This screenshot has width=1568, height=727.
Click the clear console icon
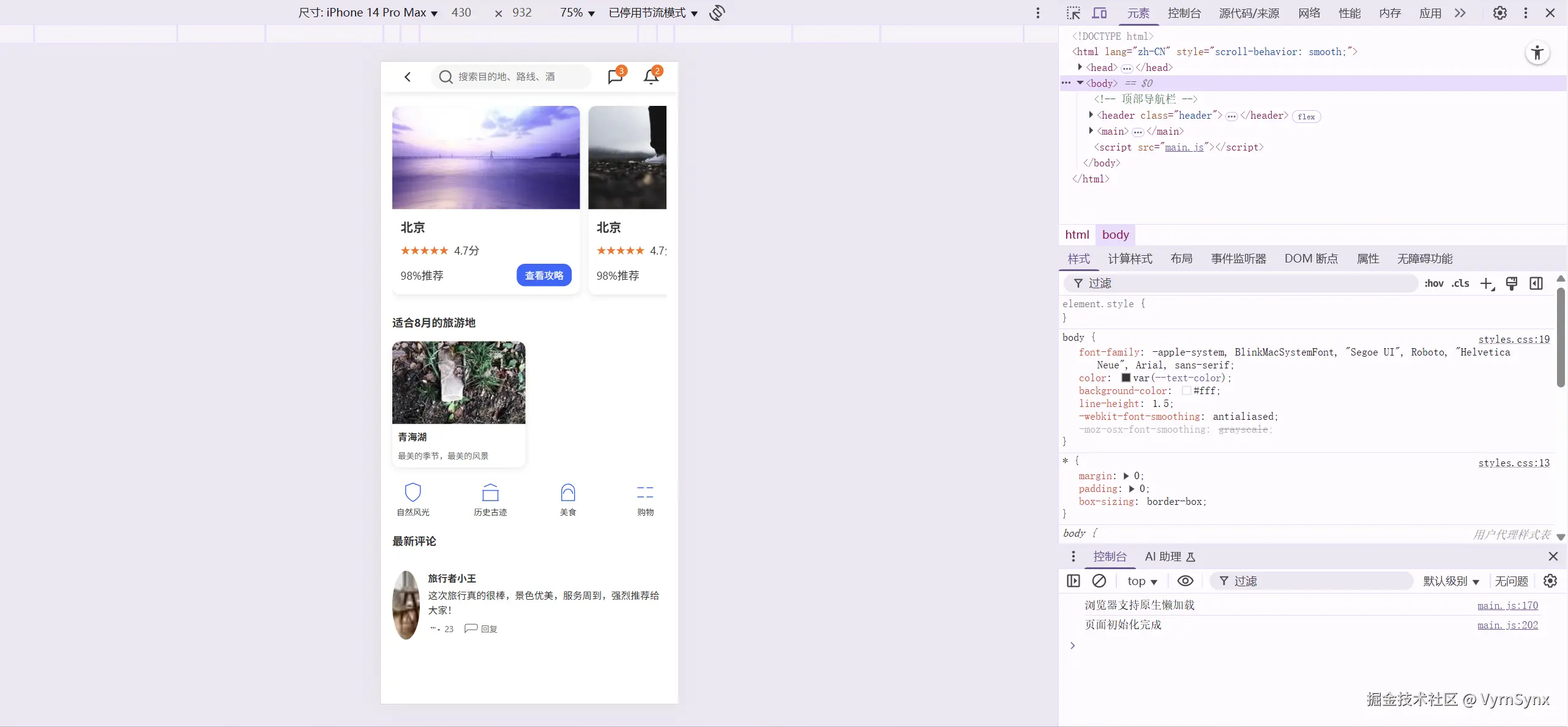[x=1099, y=581]
